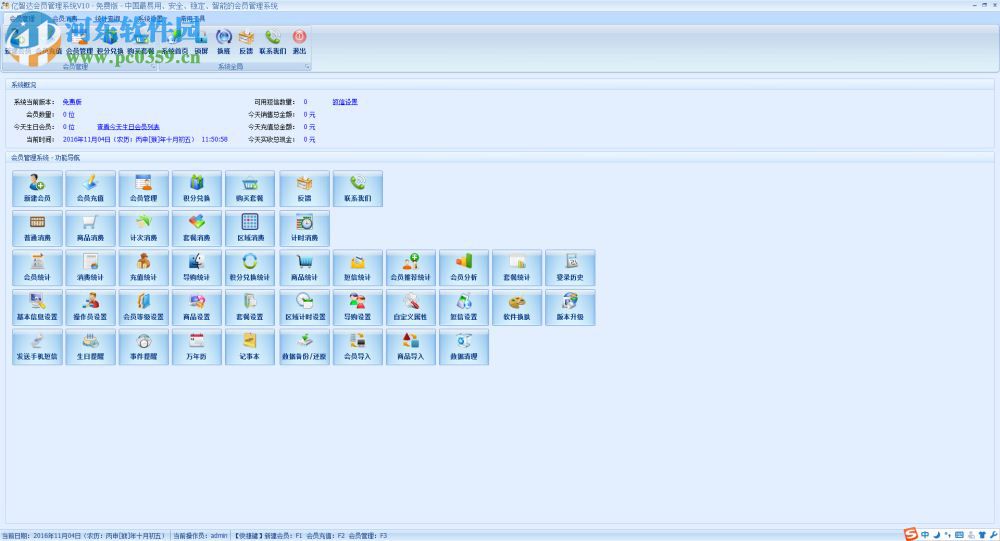Screen dimensions: 1000x541
Task: Open the 短信设置 tile in navigation grid
Action: pos(464,307)
